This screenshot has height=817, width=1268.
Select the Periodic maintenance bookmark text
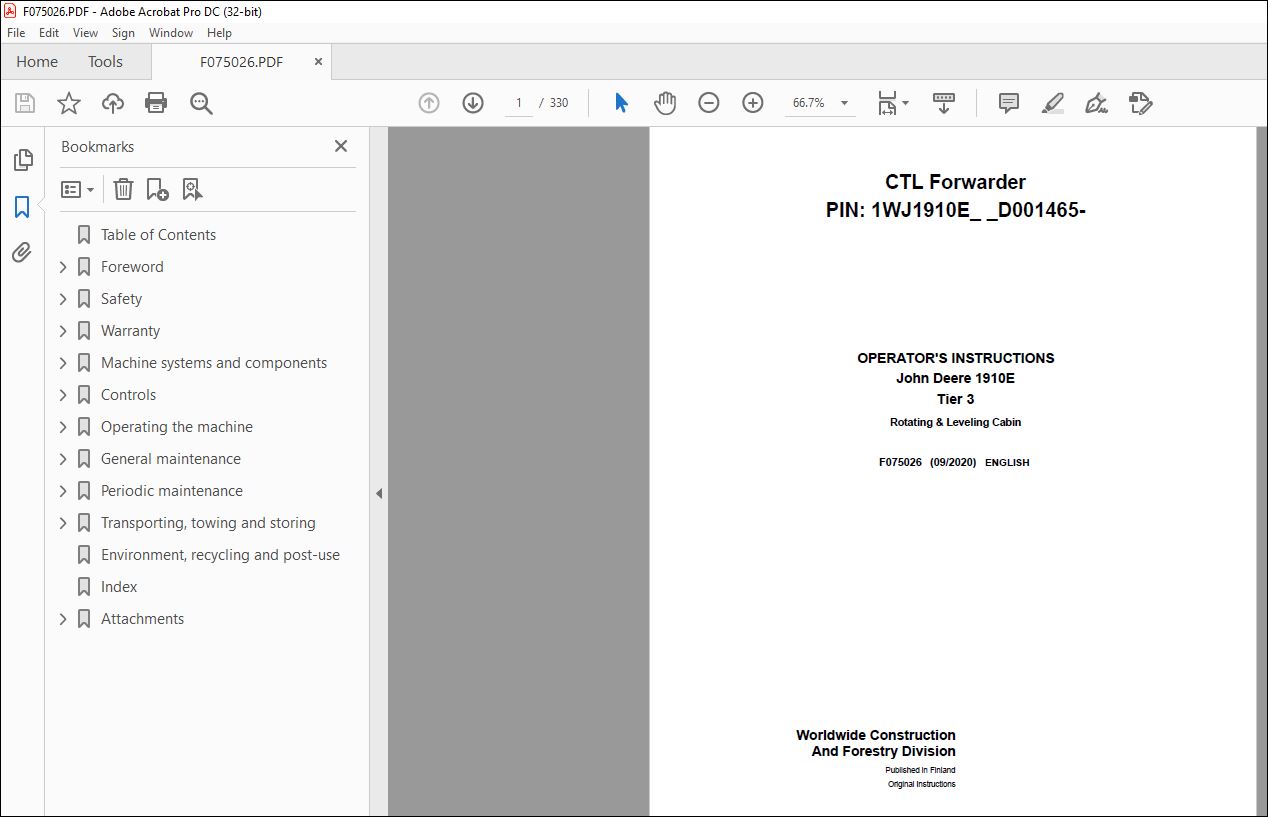(x=172, y=491)
